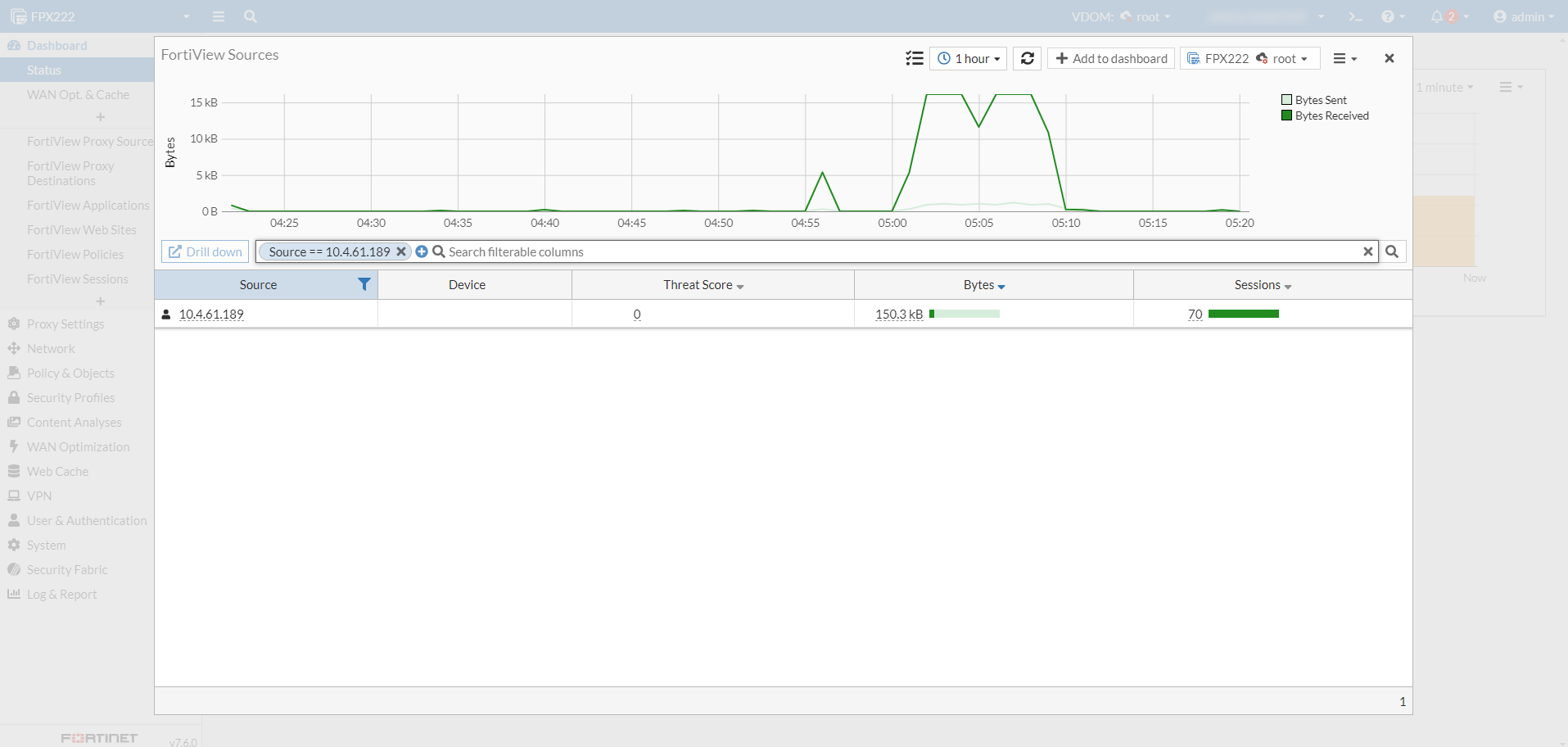Image resolution: width=1568 pixels, height=747 pixels.
Task: Click the add filter plus icon
Action: (422, 251)
